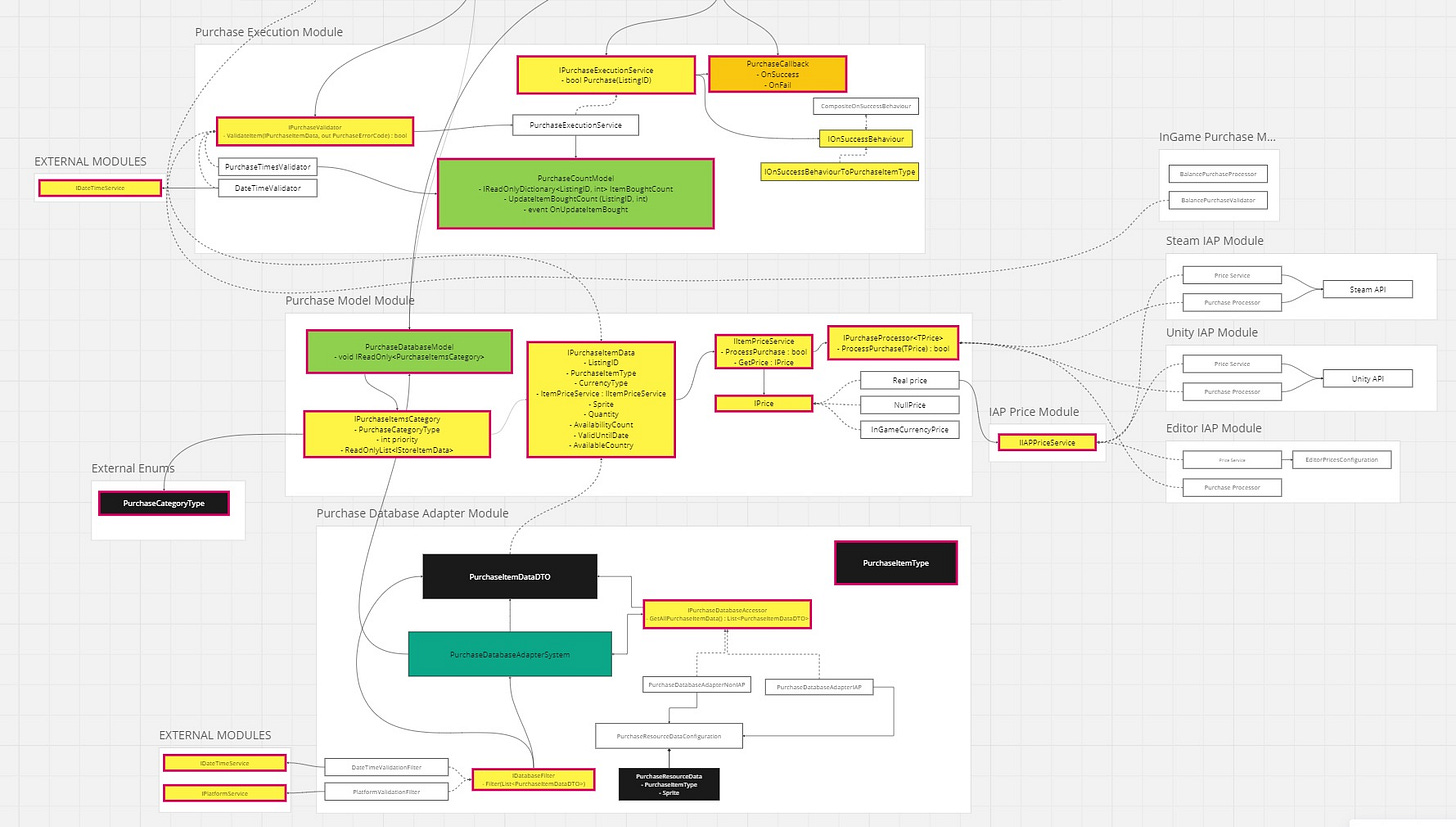
Task: Click the Editor IAP Module title
Action: [1214, 428]
